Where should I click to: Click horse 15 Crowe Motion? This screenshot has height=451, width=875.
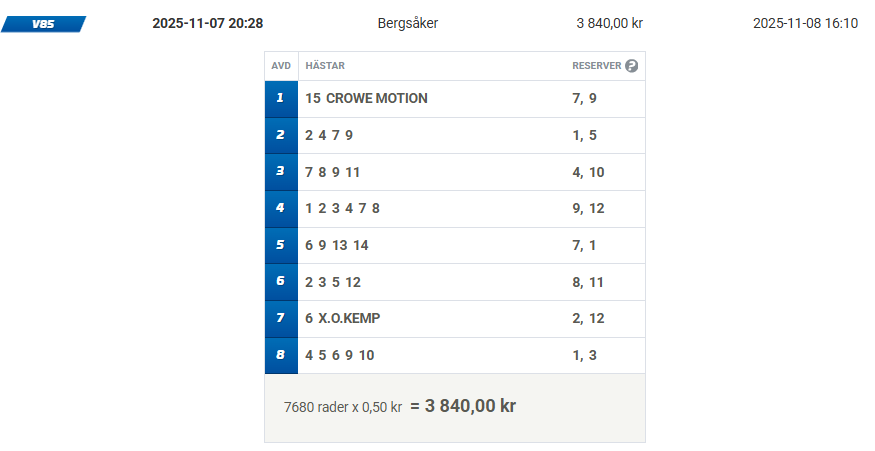coord(366,98)
